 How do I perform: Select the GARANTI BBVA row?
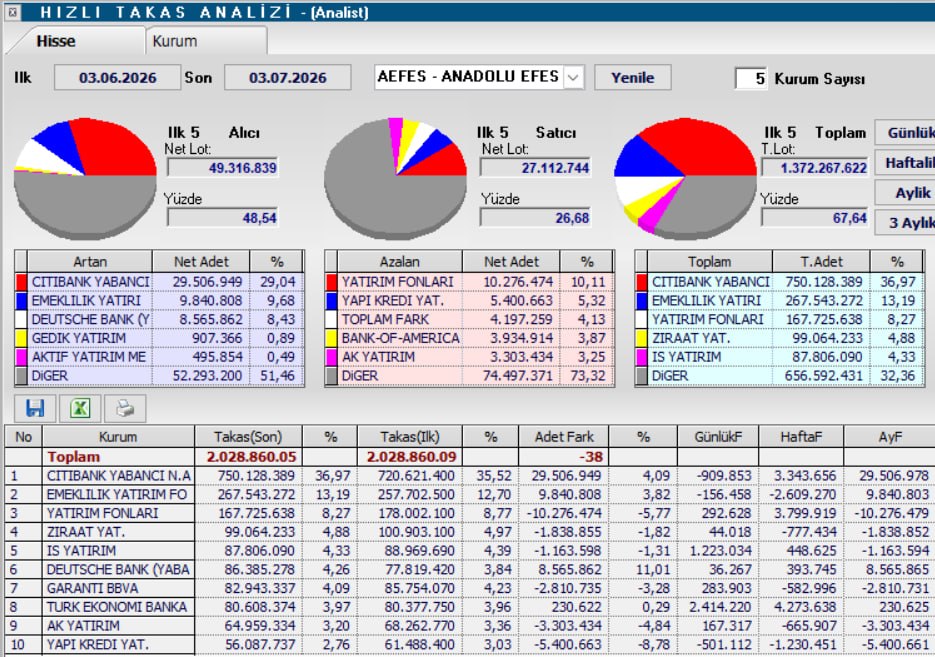pos(470,588)
